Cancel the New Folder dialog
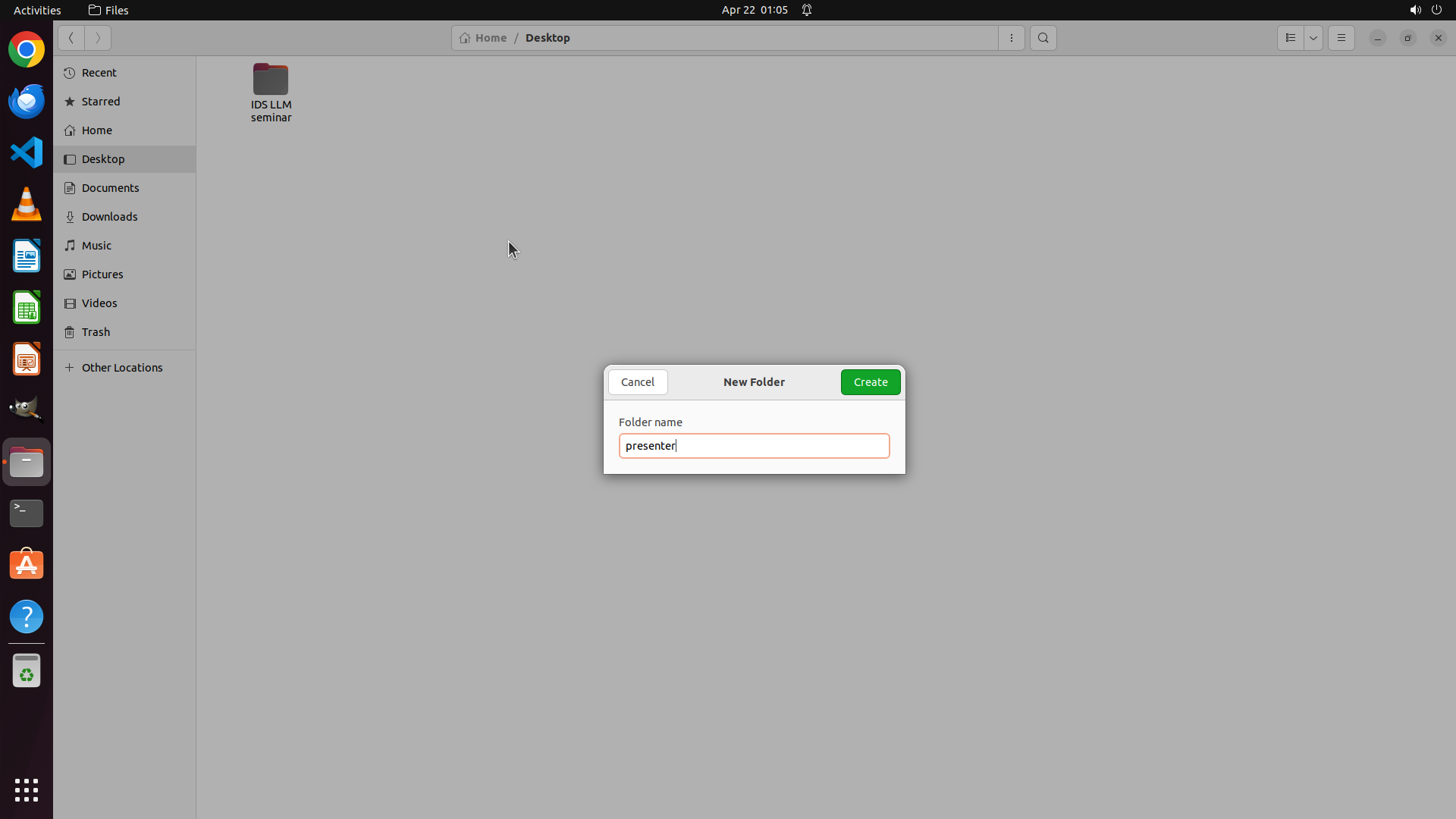Screen dimensions: 1456x819 coord(638,382)
